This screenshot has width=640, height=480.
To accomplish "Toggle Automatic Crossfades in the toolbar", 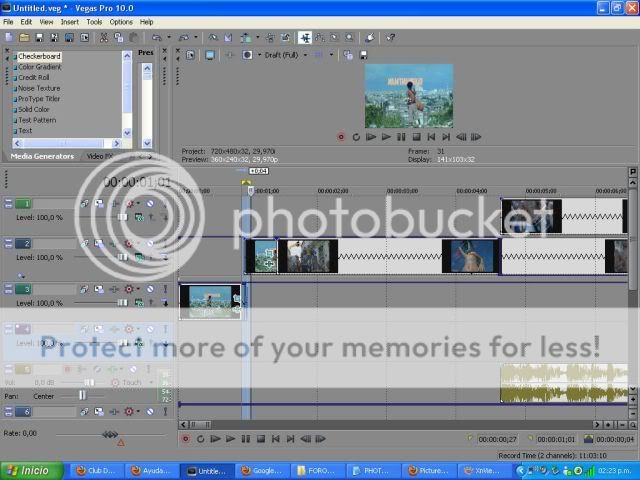I will coord(228,38).
